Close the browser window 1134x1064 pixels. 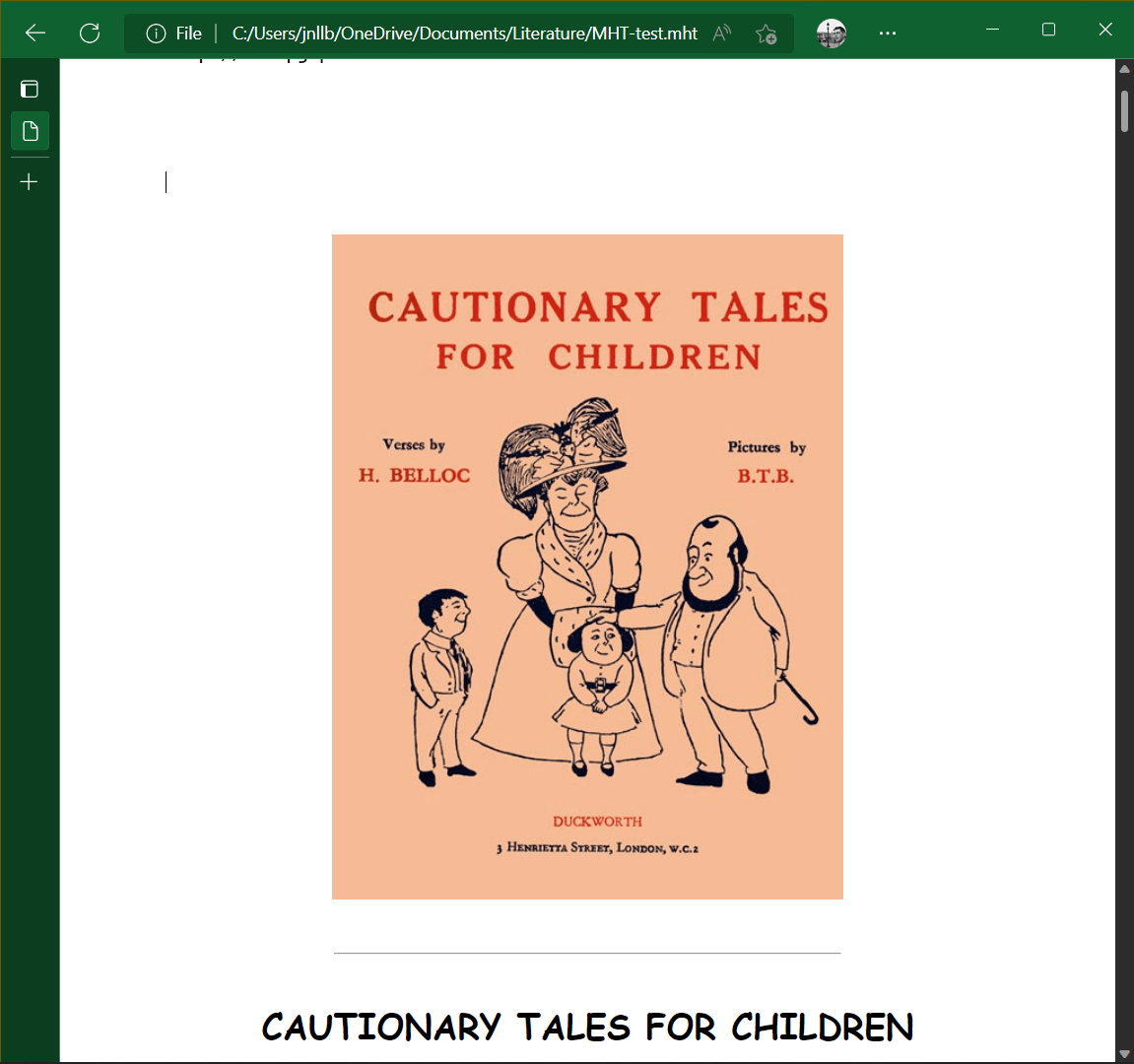[x=1105, y=30]
